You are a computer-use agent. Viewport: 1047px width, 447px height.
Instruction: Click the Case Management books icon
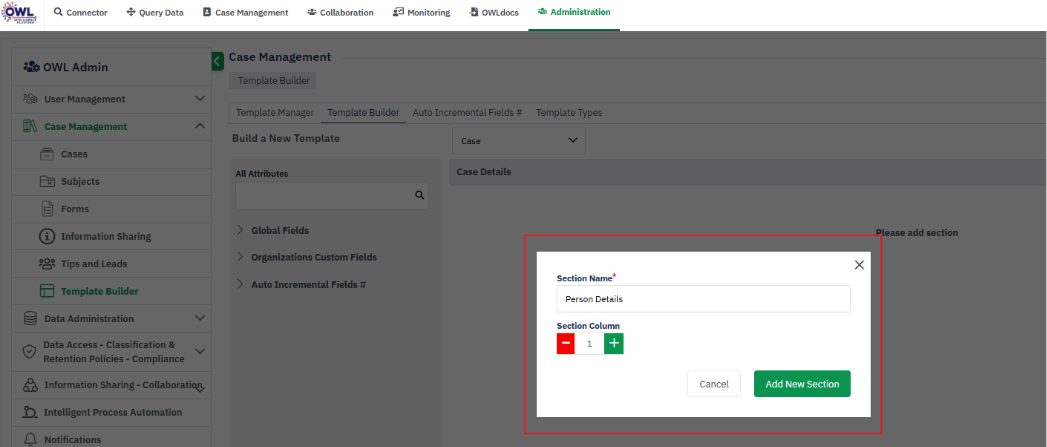click(30, 126)
